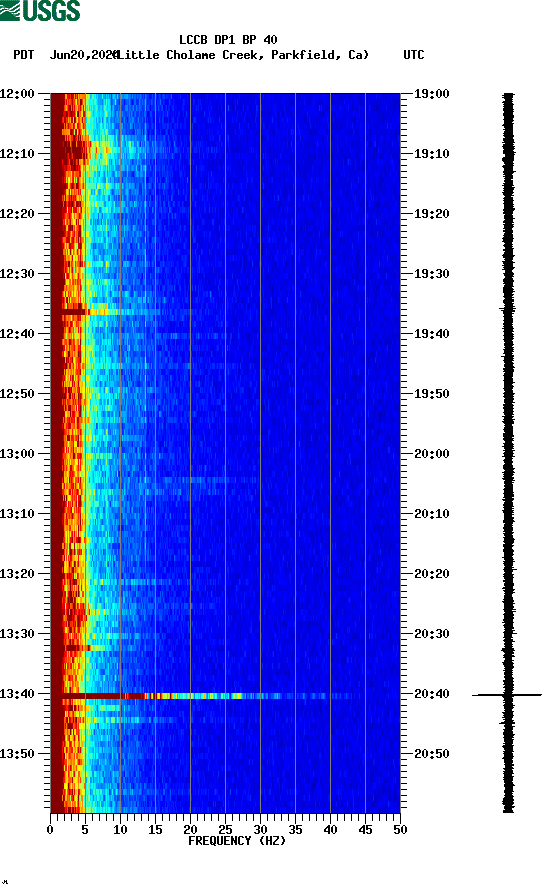Click the 0 Hz frequency tick label
This screenshot has width=552, height=893.
tap(50, 830)
